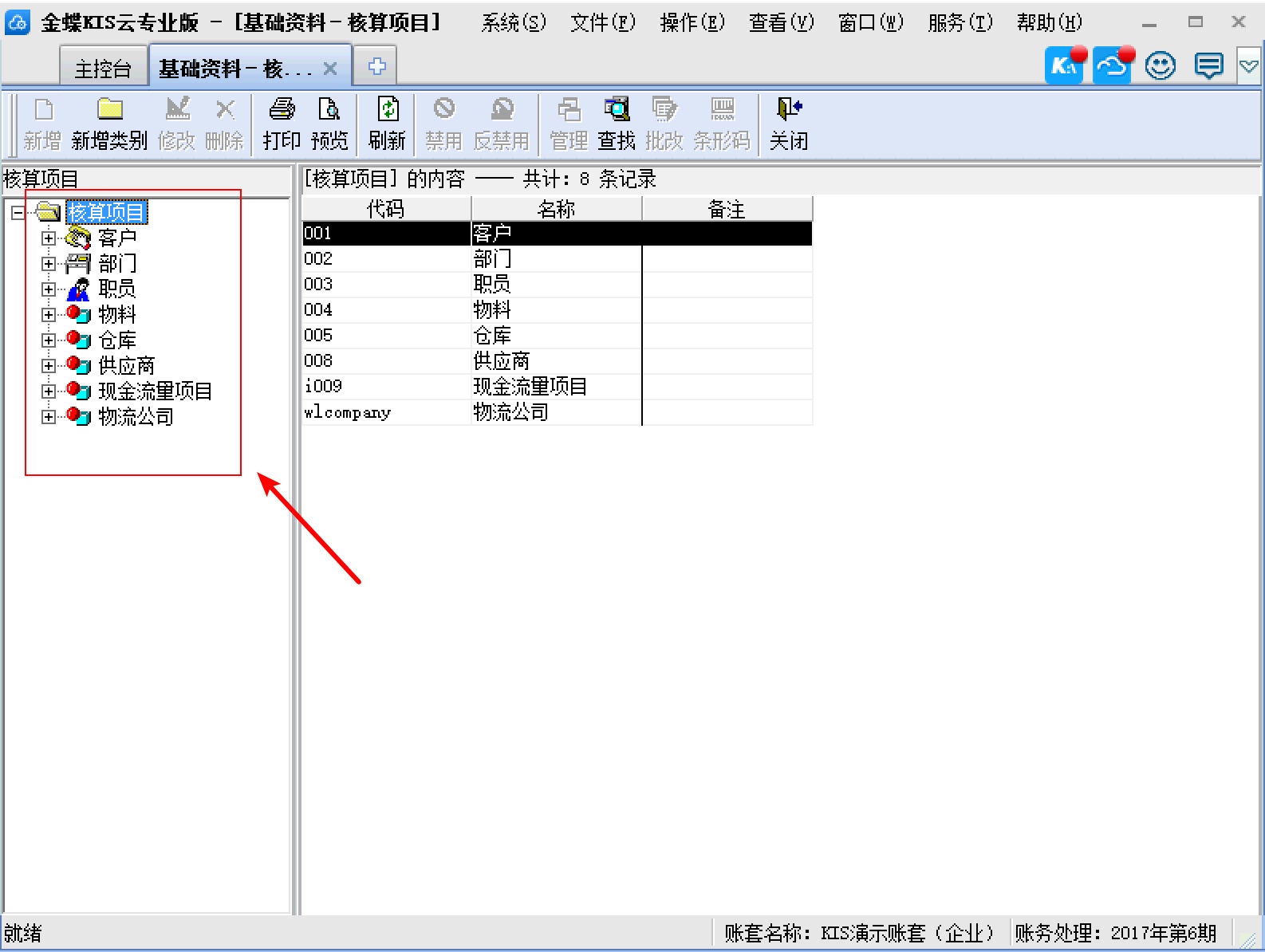Open the 操作(E) menu

point(692,22)
